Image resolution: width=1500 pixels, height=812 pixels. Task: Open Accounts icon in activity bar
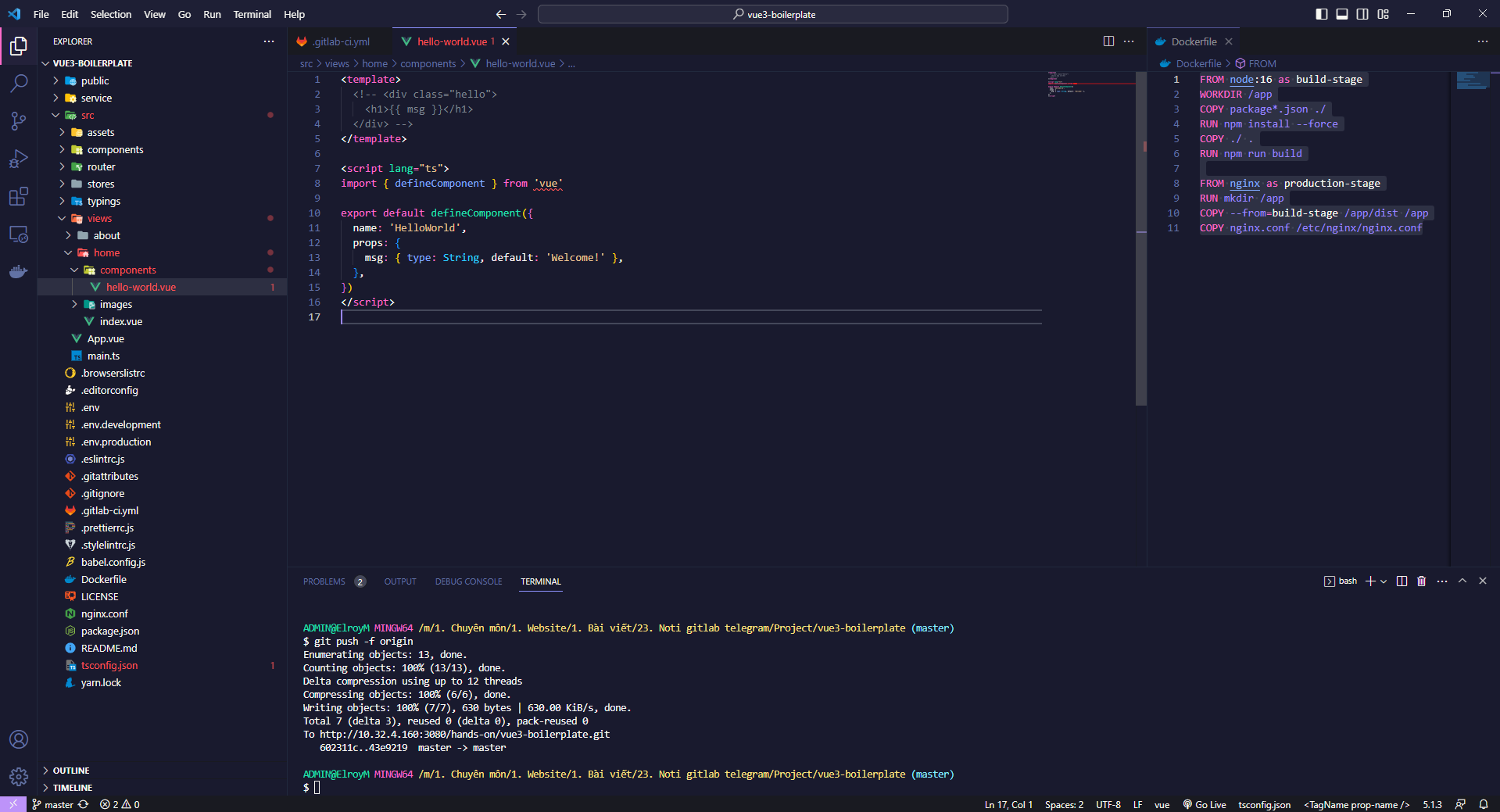(19, 739)
